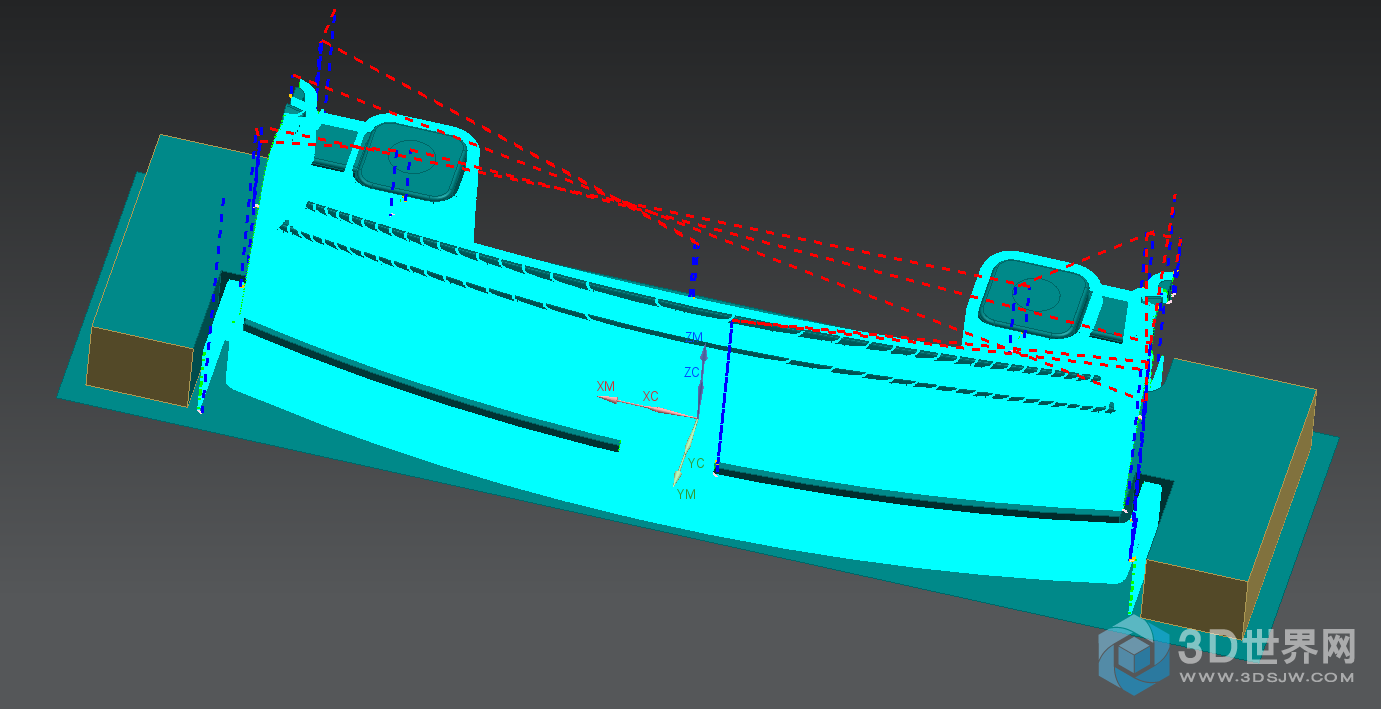
Task: Select the right dark curved groove
Action: coord(920,495)
